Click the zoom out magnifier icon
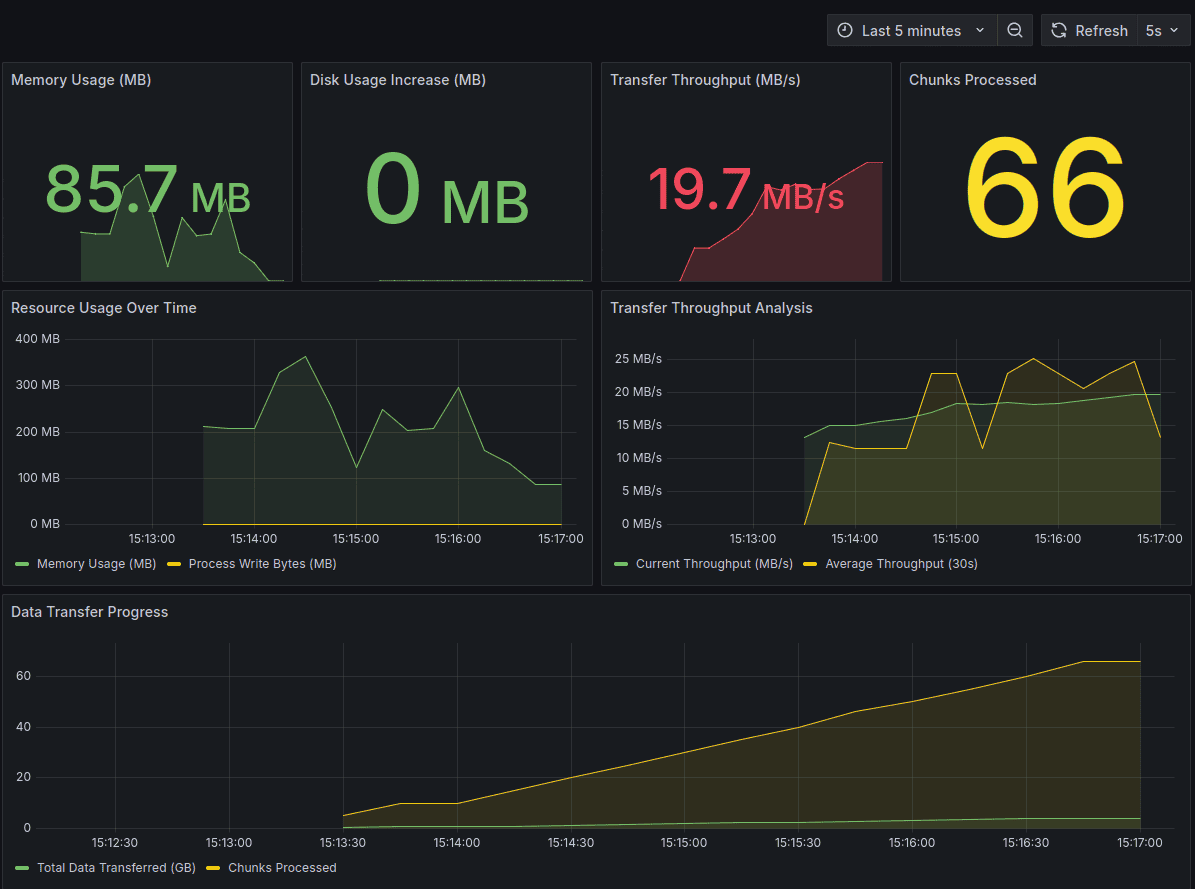This screenshot has width=1195, height=889. tap(1014, 31)
